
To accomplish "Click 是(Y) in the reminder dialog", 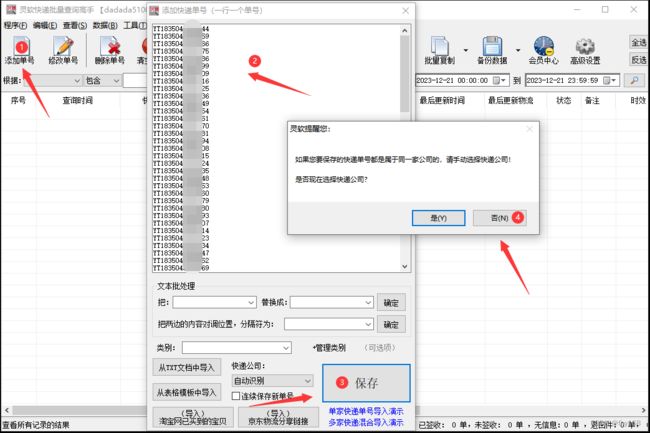I will pos(438,218).
